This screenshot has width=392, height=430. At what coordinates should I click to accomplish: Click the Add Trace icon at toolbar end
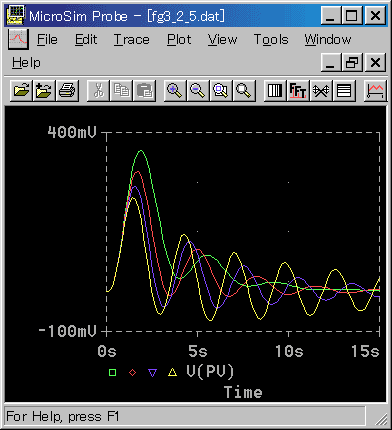pos(375,90)
